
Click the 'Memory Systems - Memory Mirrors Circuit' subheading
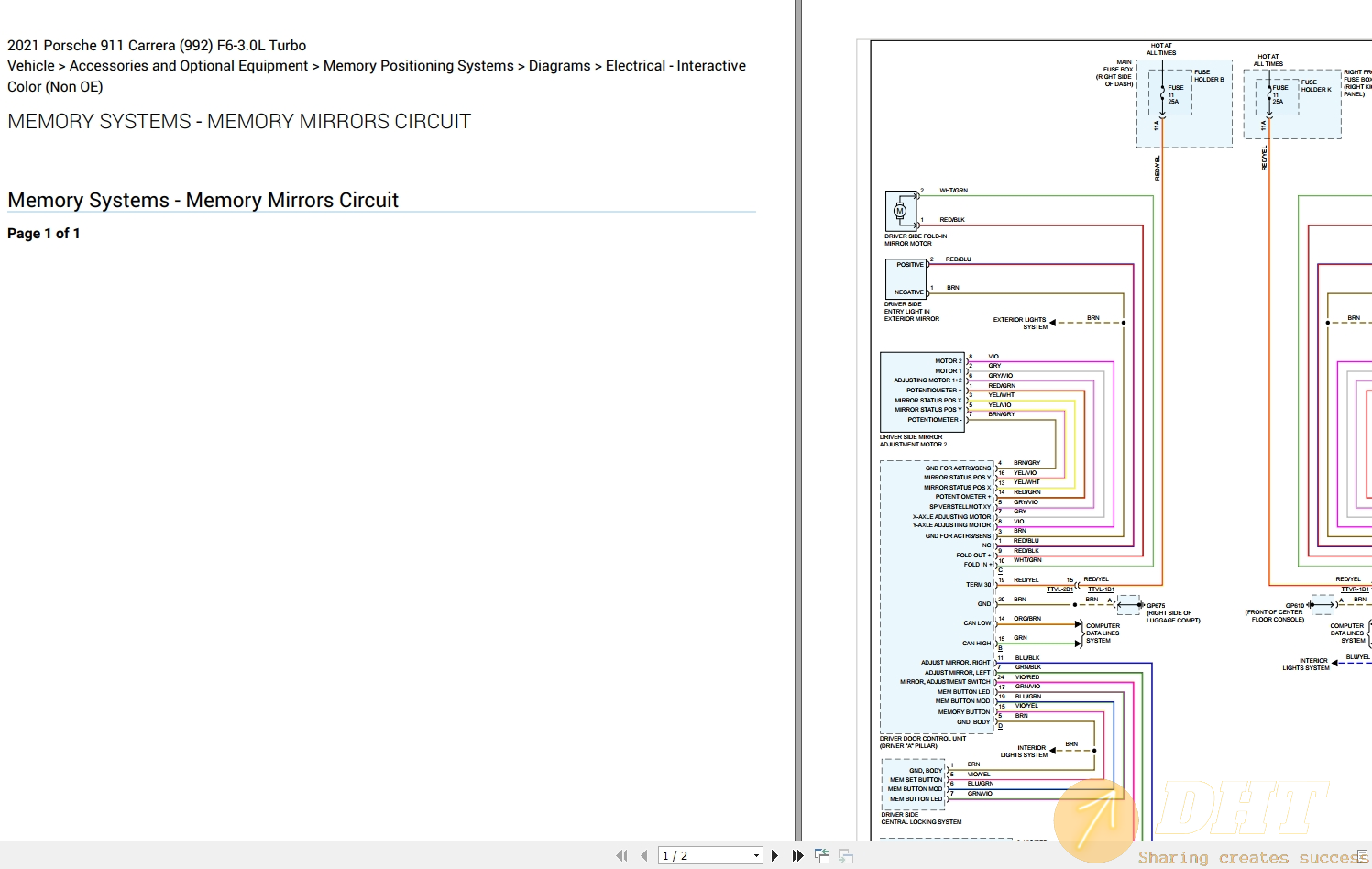(x=203, y=200)
